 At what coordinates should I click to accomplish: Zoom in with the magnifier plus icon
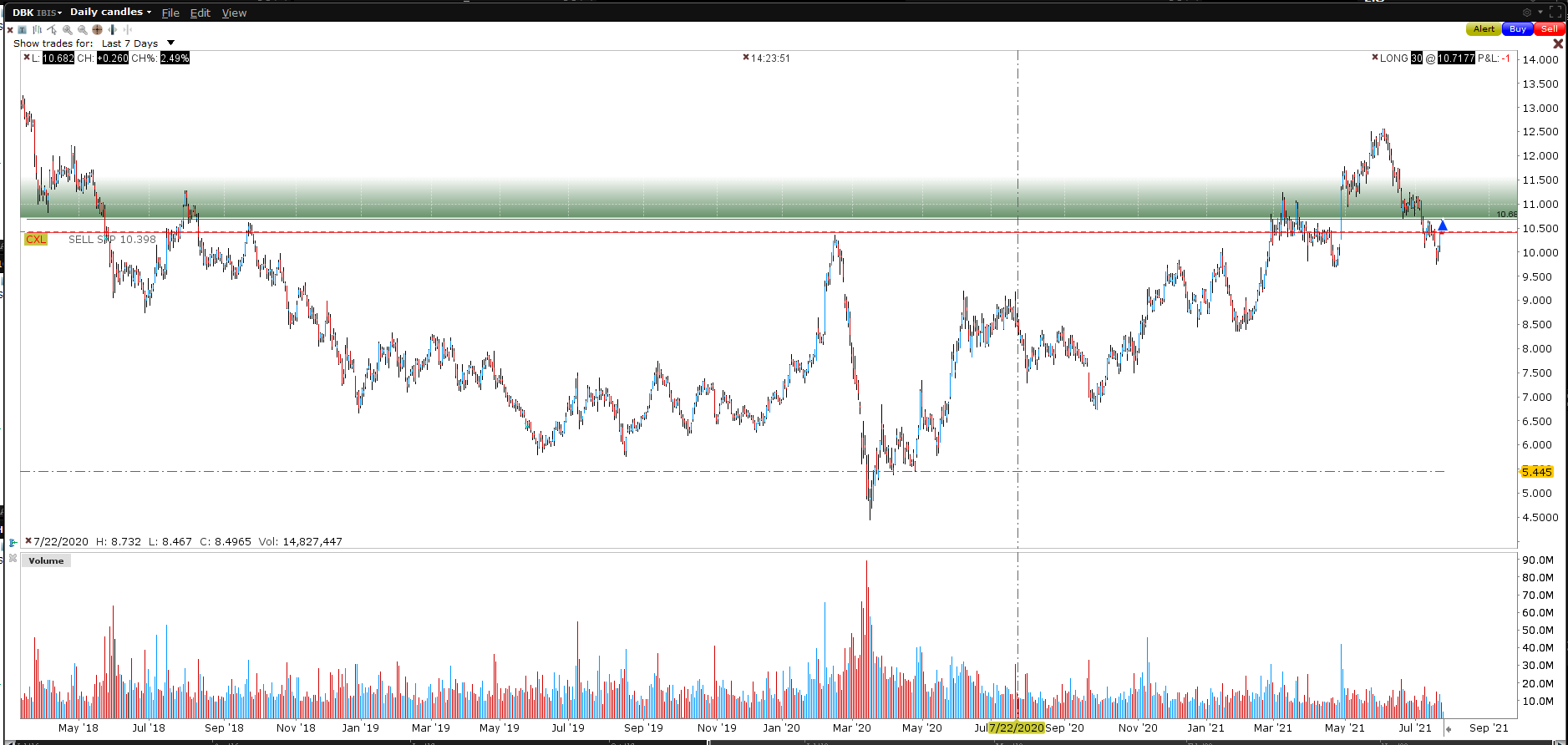click(68, 30)
